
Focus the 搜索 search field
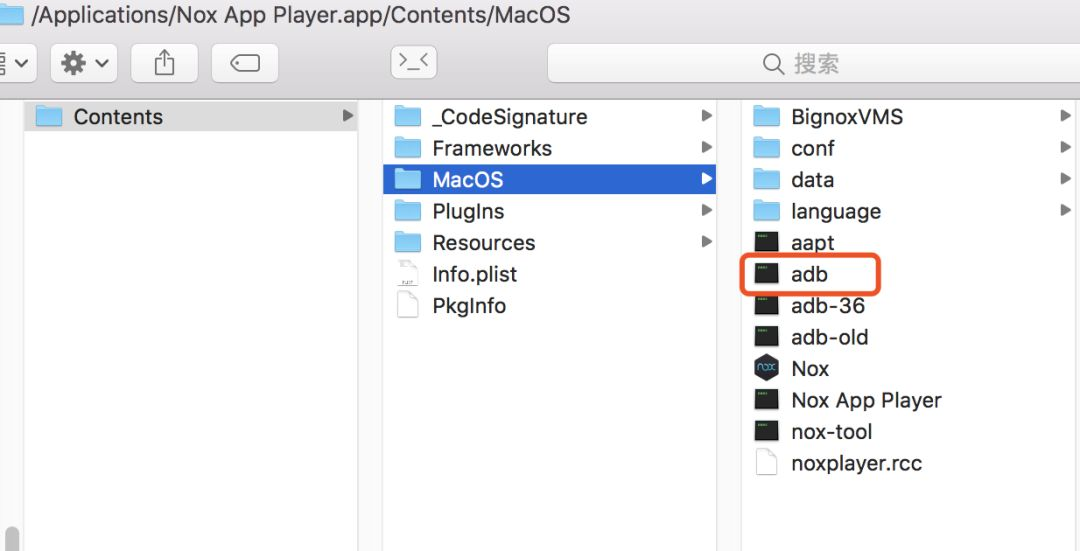click(813, 63)
